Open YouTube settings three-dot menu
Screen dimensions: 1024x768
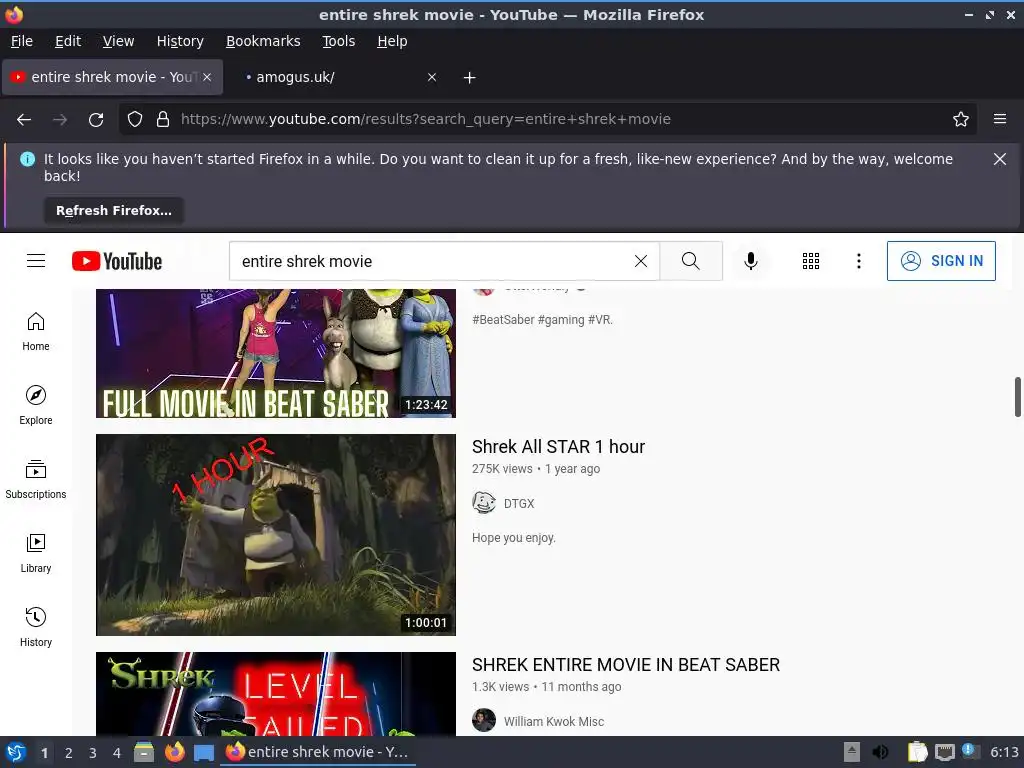tap(859, 261)
